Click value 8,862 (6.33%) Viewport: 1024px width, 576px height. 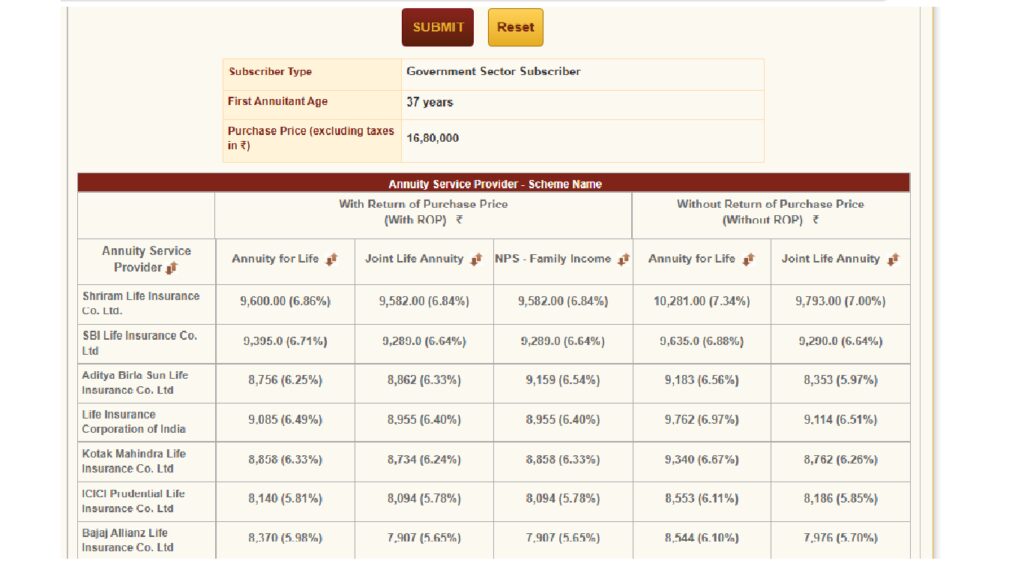(x=424, y=380)
